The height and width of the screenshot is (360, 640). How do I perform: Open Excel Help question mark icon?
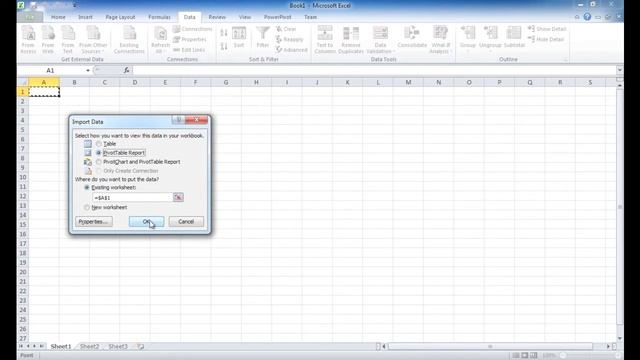point(587,17)
